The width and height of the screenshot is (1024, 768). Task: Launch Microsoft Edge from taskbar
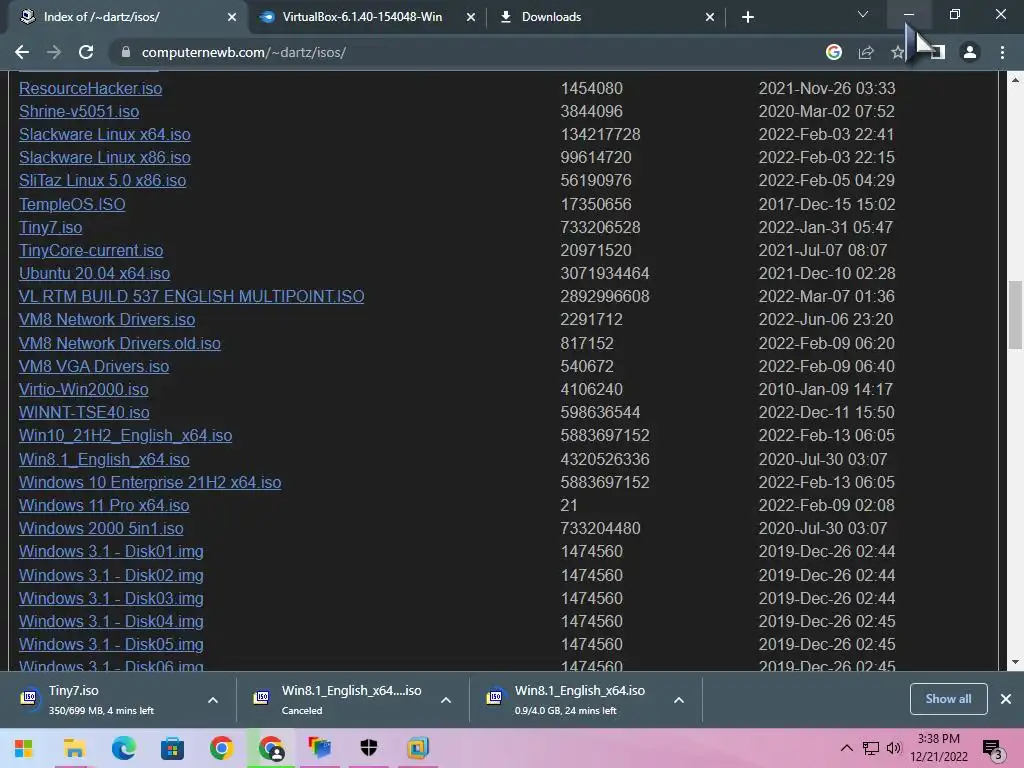tap(123, 748)
